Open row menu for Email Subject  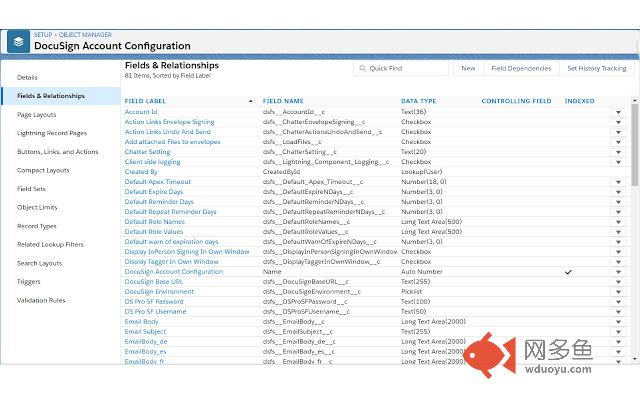[x=618, y=332]
